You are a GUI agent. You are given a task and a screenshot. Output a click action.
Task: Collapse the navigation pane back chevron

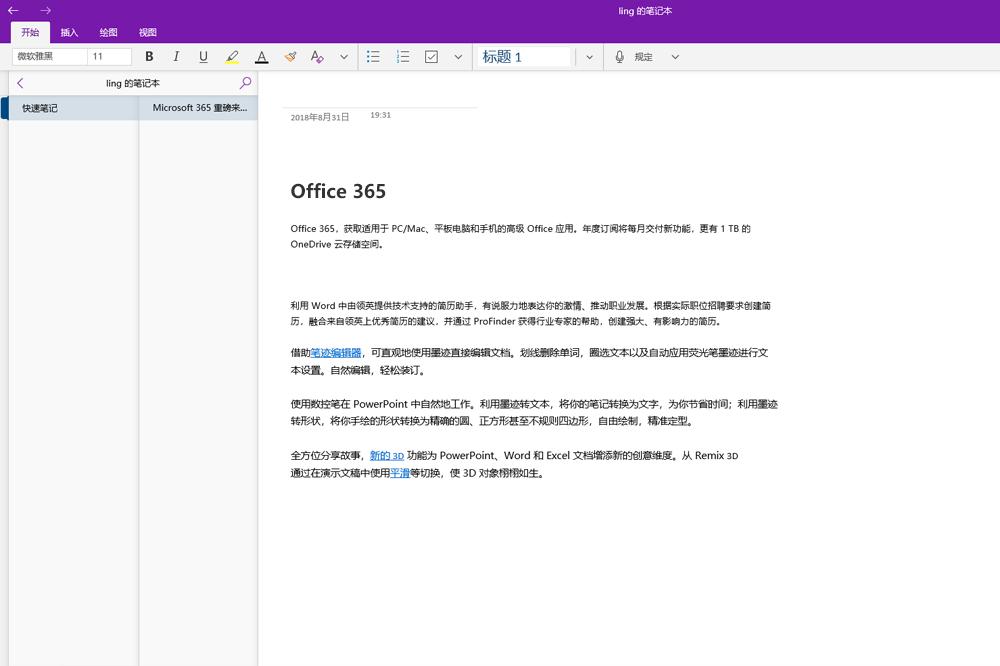(x=20, y=83)
